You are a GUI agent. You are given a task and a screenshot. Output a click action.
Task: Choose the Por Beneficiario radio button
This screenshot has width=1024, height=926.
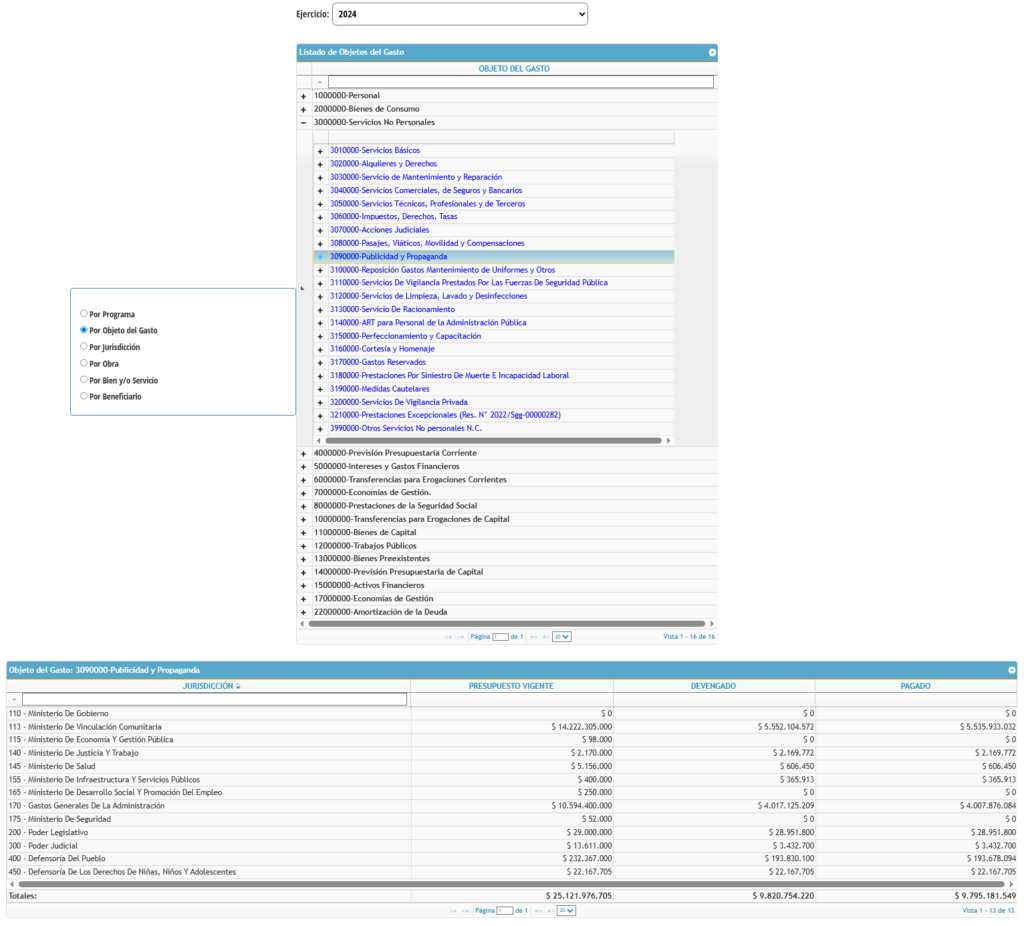click(84, 397)
